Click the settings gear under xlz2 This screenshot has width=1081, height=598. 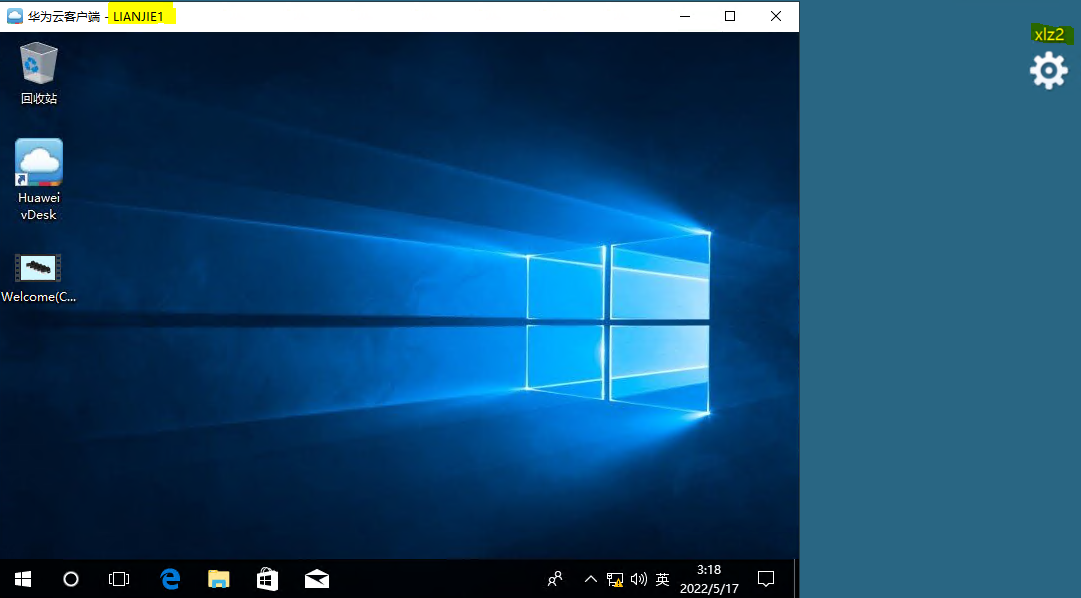1049,70
